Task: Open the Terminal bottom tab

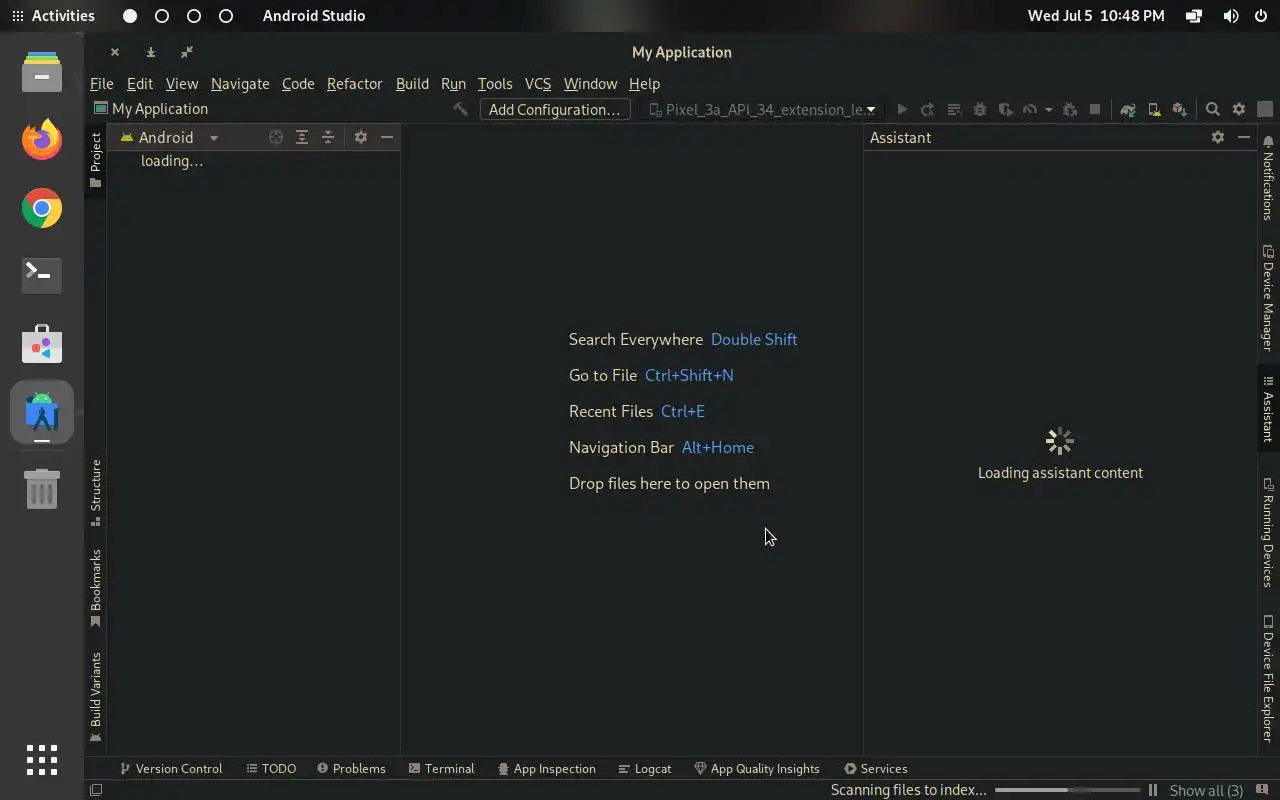Action: tap(441, 768)
